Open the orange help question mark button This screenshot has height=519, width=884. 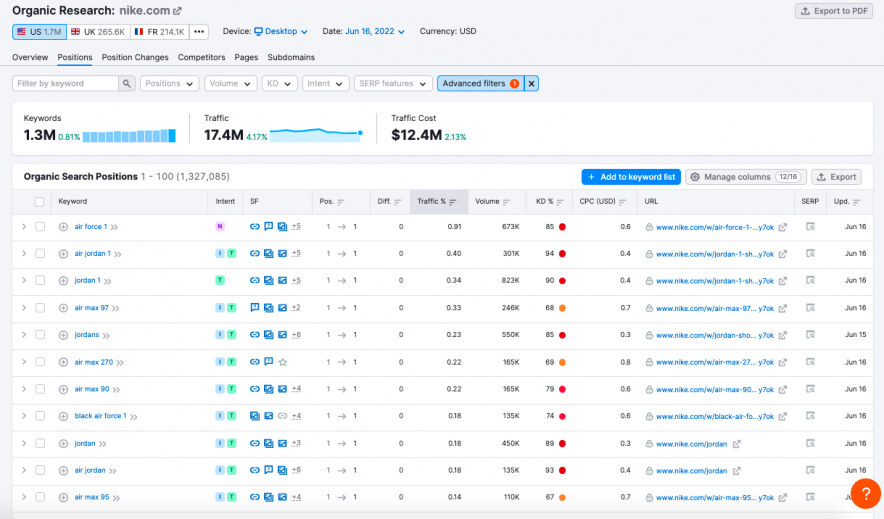865,494
